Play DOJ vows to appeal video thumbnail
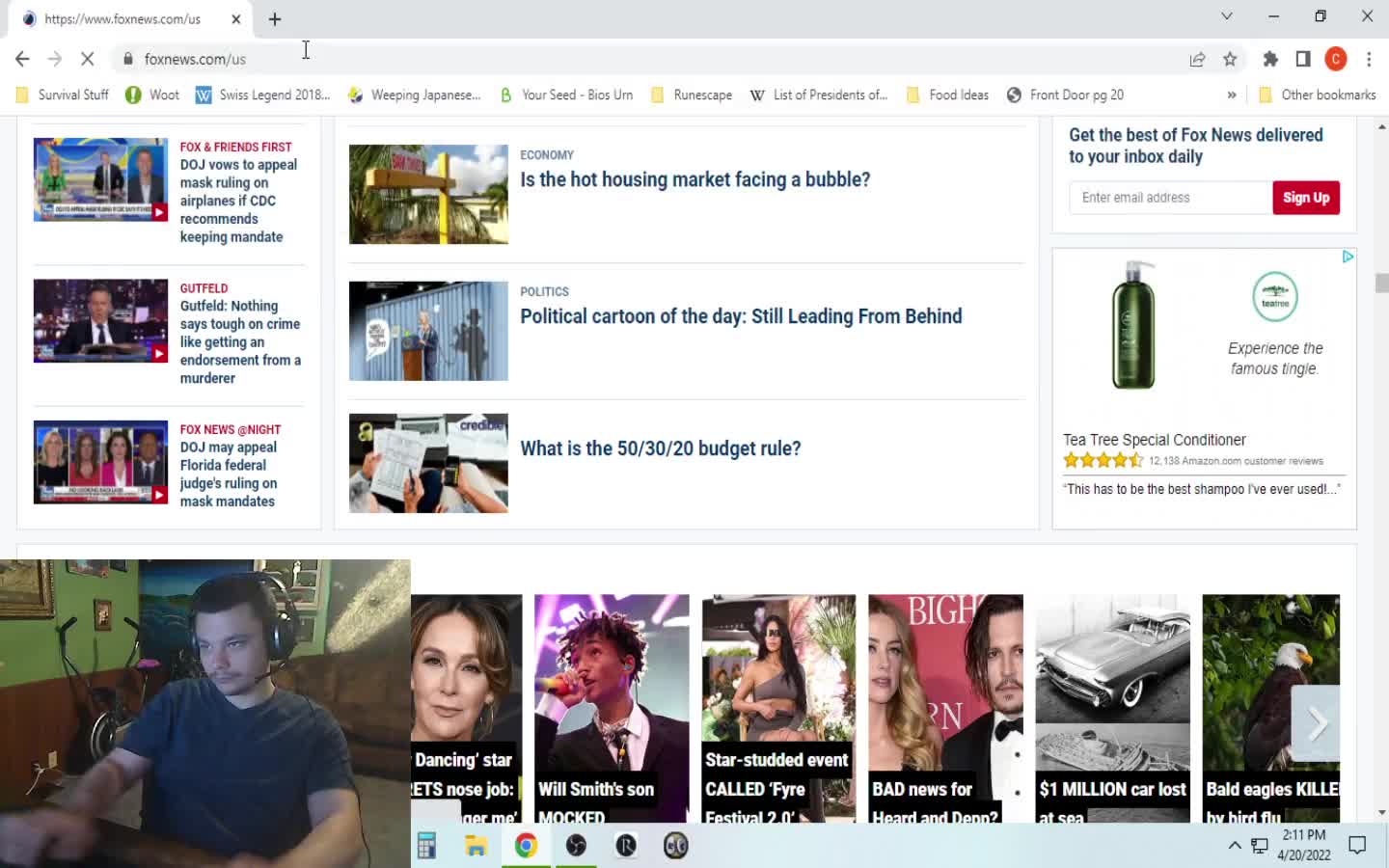Screen dimensions: 1389x868 [100, 179]
